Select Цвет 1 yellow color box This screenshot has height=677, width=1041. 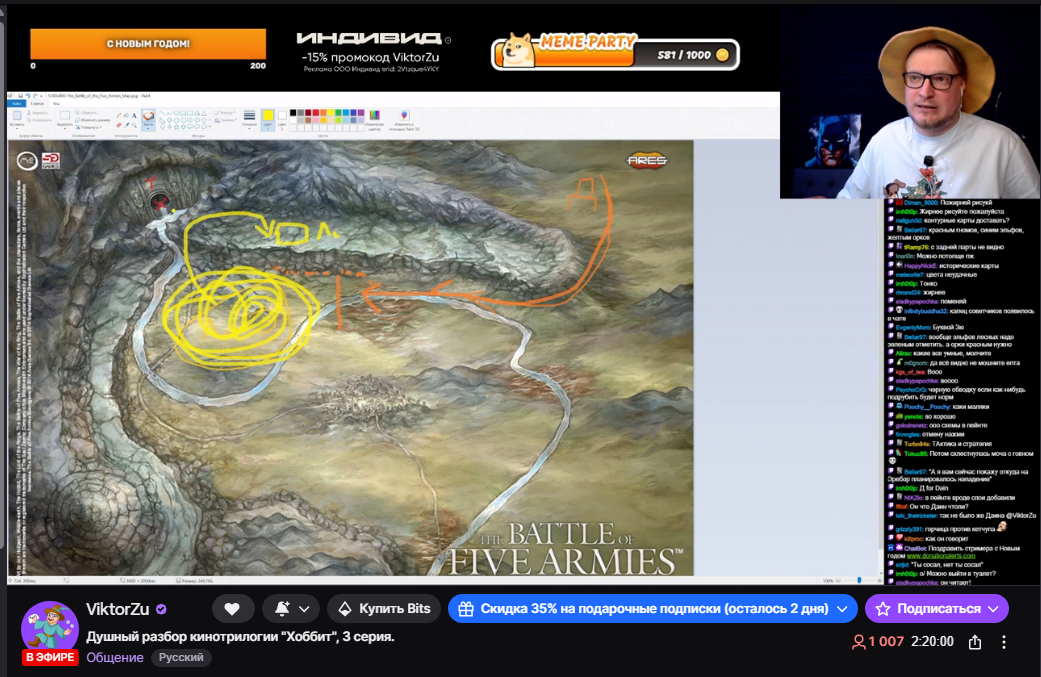[x=268, y=119]
